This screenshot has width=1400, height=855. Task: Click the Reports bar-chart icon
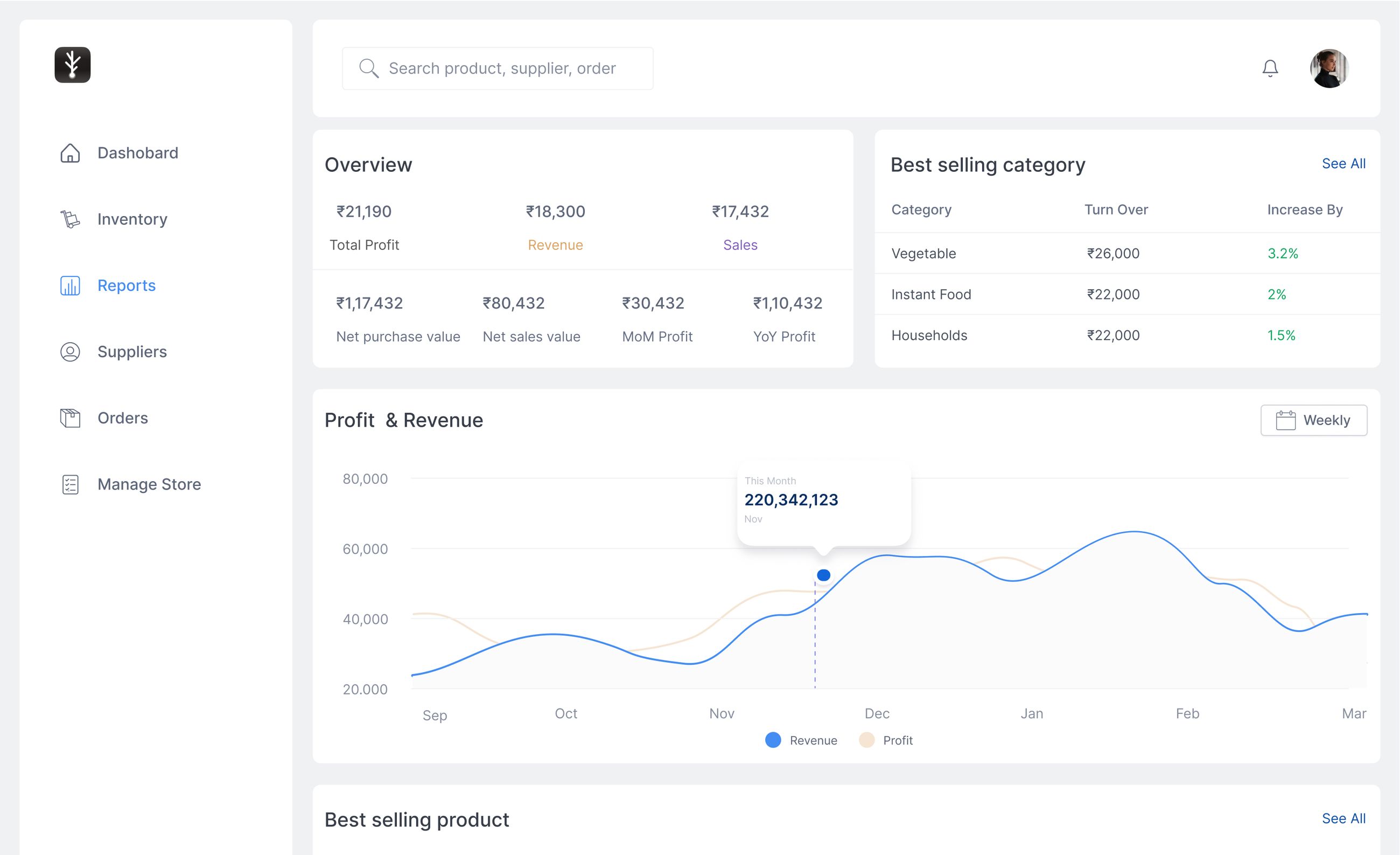click(70, 286)
